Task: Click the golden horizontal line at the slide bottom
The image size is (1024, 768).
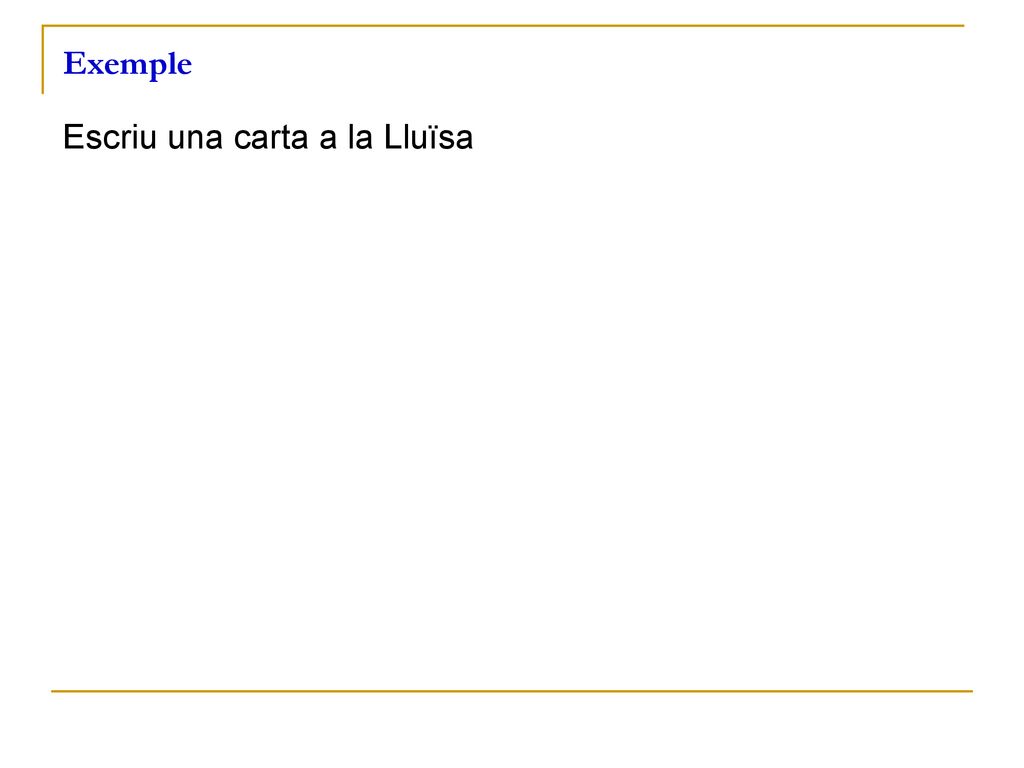Action: click(512, 691)
